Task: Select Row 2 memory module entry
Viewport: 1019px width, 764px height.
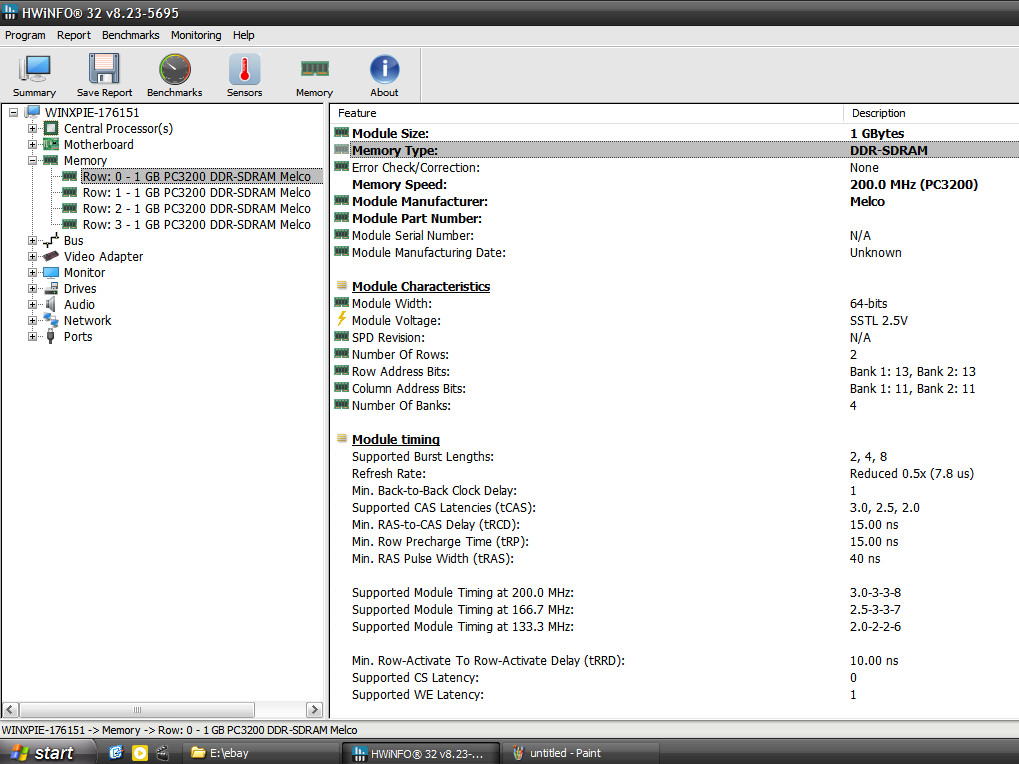Action: (196, 209)
